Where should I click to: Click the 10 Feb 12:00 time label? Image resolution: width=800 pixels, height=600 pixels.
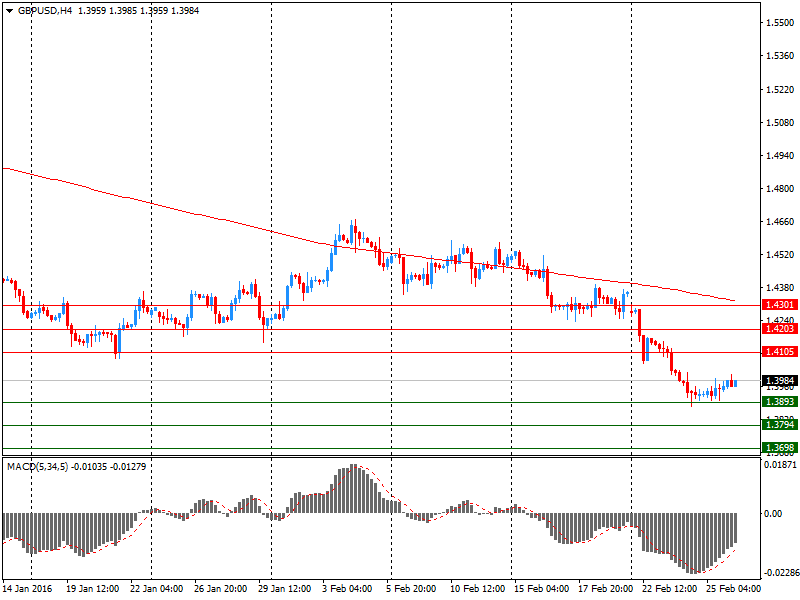point(478,589)
